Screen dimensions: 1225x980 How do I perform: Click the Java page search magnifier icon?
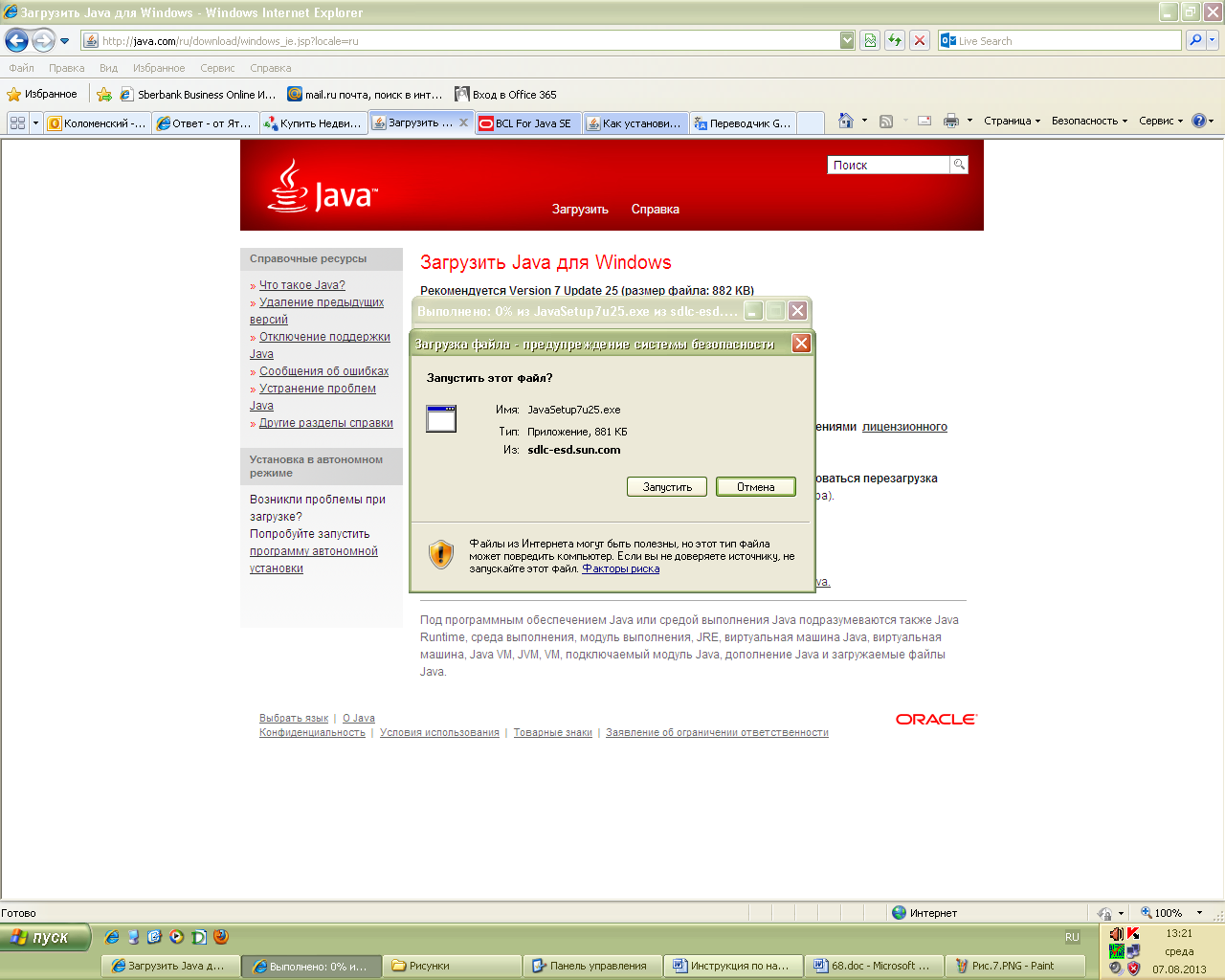[959, 165]
